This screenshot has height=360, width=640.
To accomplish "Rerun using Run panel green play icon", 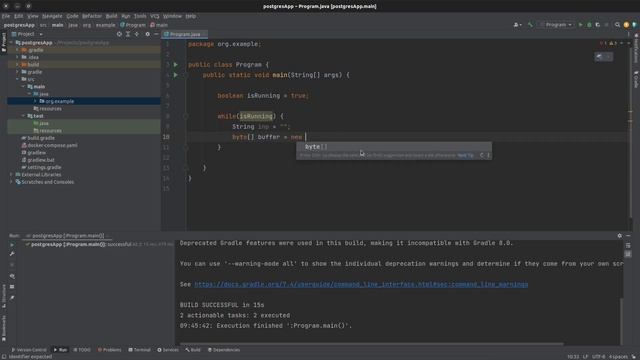I will 12,245.
